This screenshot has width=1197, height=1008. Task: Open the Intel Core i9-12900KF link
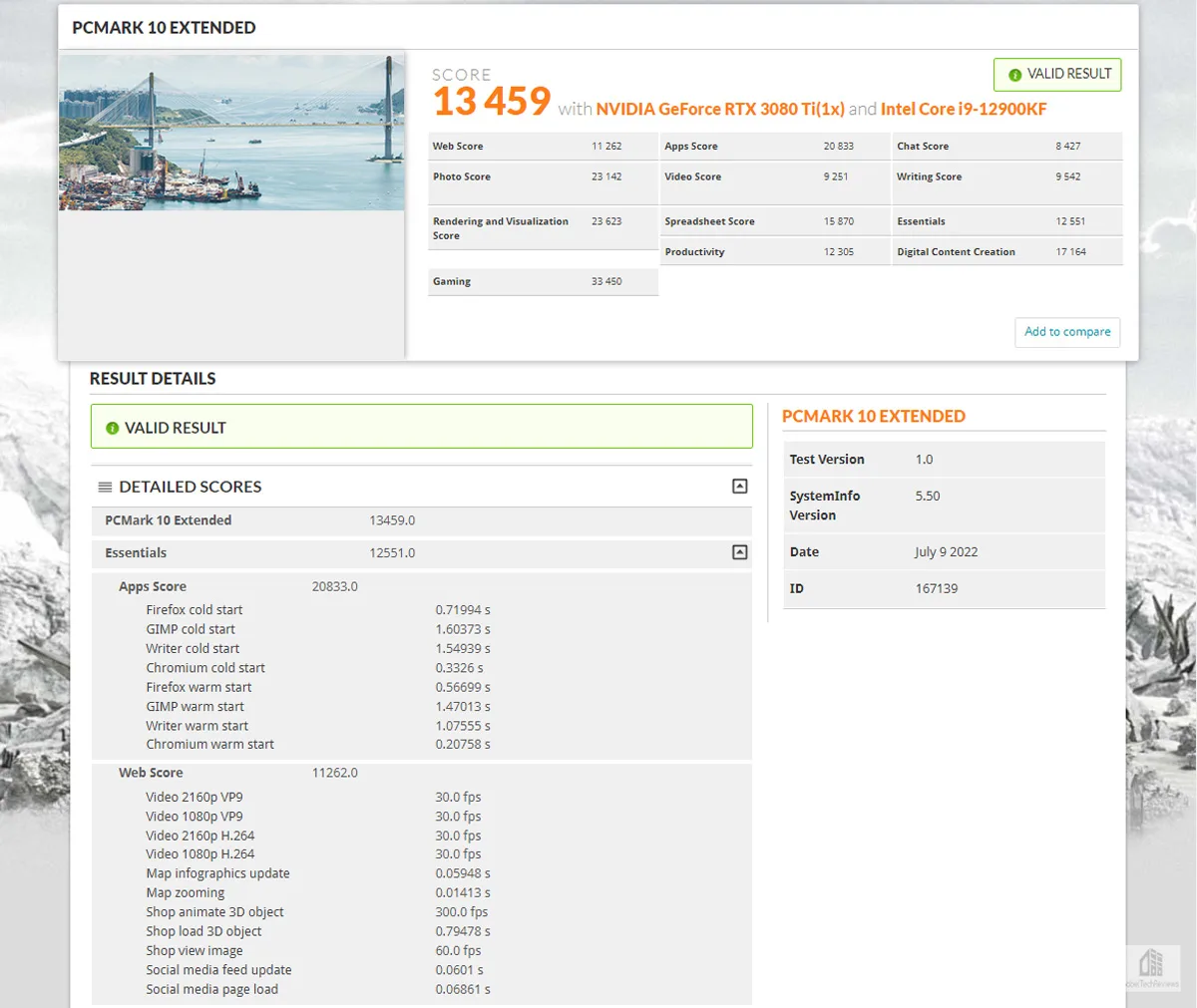(964, 109)
